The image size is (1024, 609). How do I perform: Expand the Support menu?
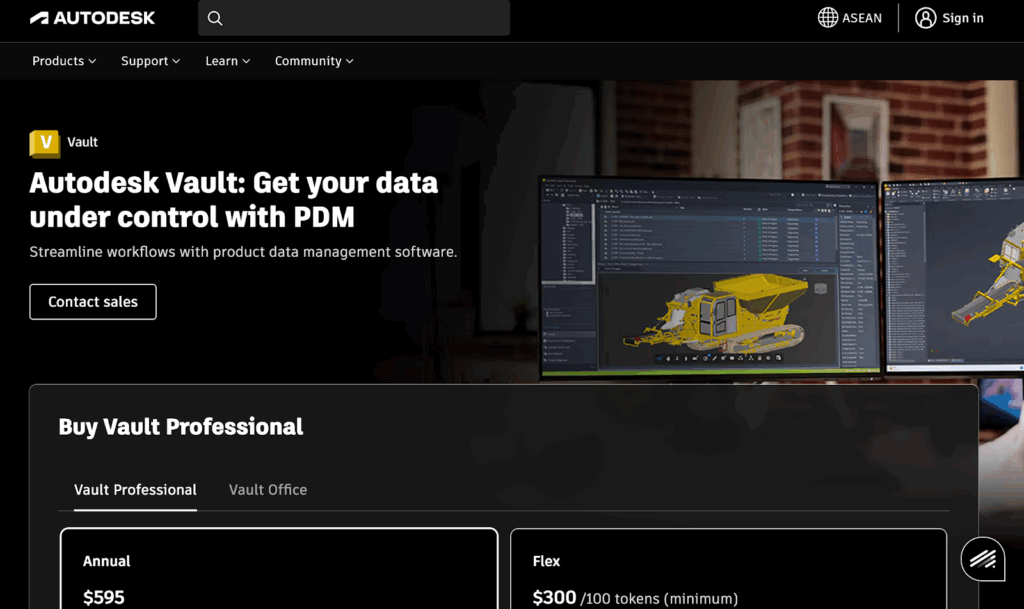(150, 61)
